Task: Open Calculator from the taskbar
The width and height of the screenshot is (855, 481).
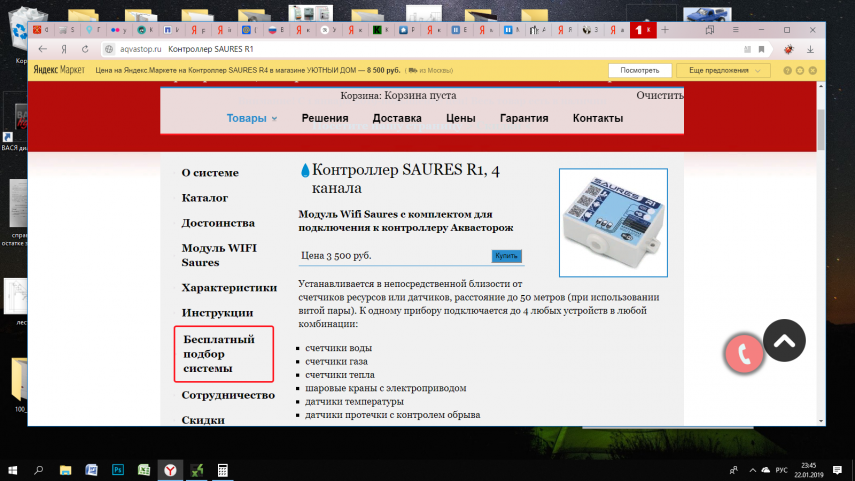Action: [x=223, y=469]
